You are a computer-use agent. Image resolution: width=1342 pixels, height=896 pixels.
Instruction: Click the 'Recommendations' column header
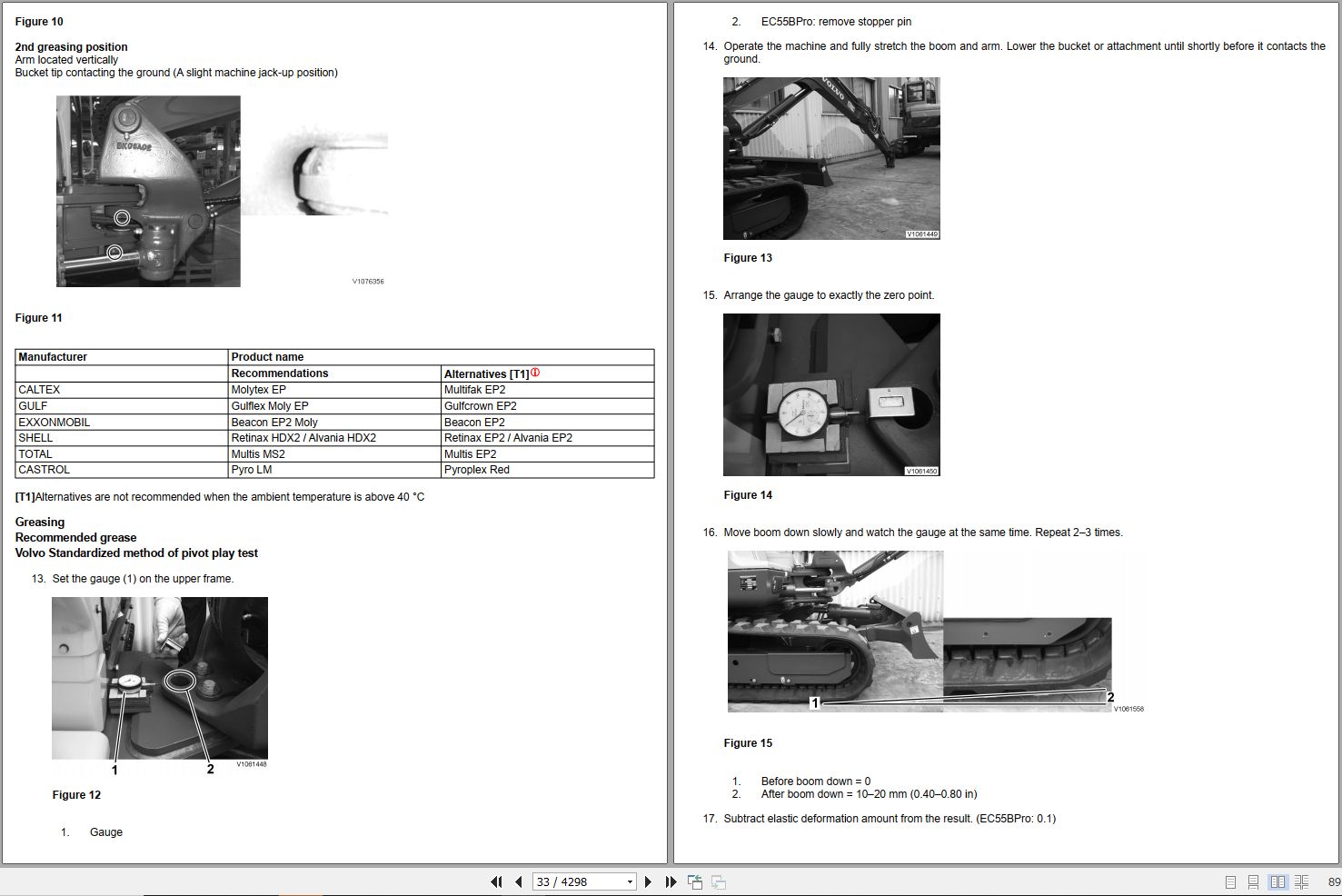pyautogui.click(x=334, y=373)
